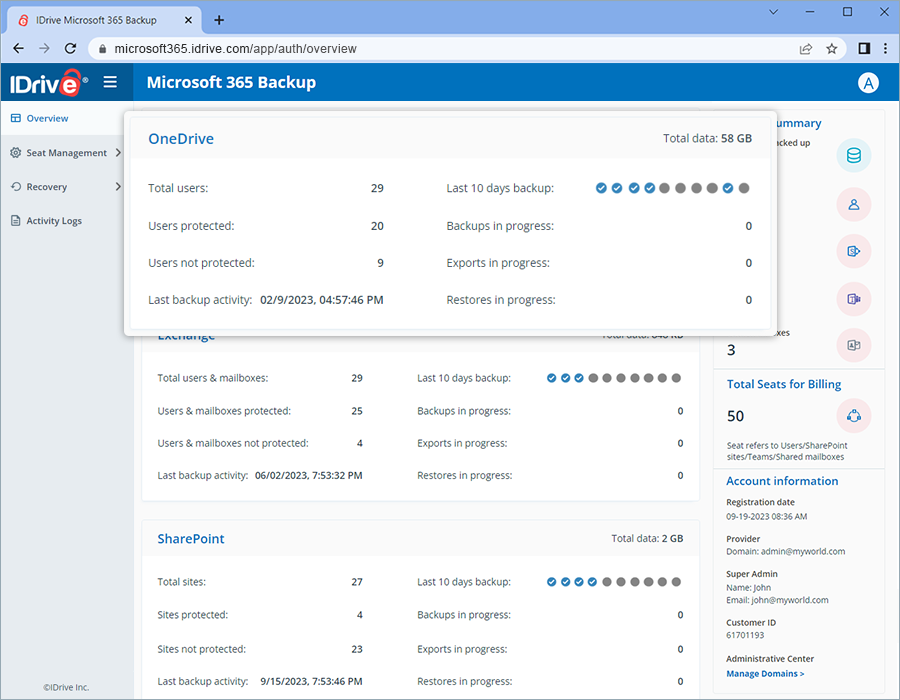This screenshot has width=900, height=700.
Task: Open a new browser tab
Action: (219, 20)
